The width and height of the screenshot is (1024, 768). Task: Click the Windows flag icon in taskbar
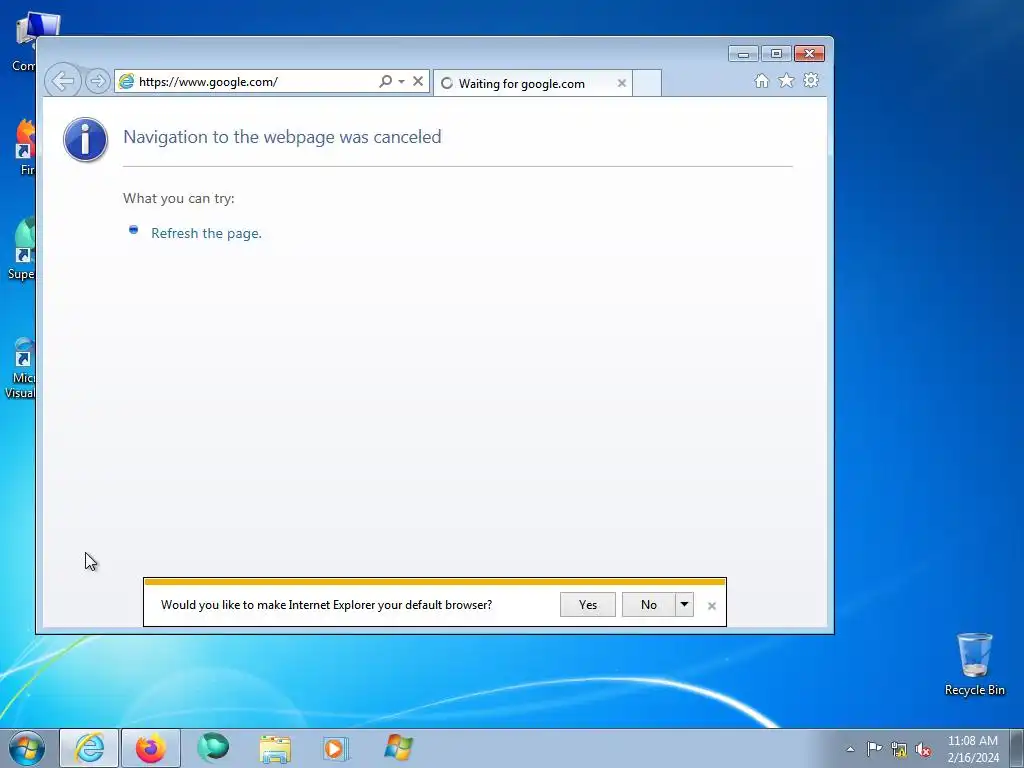coord(398,748)
